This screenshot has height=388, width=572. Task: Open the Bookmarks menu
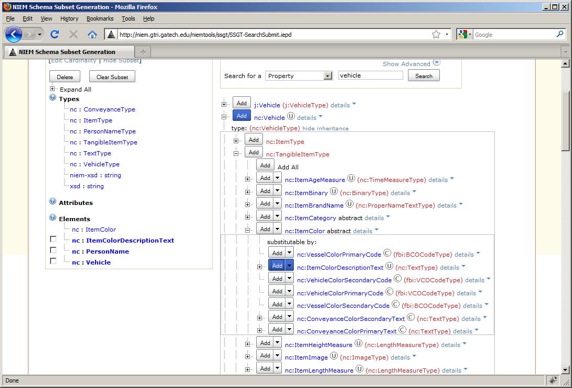pyautogui.click(x=100, y=19)
